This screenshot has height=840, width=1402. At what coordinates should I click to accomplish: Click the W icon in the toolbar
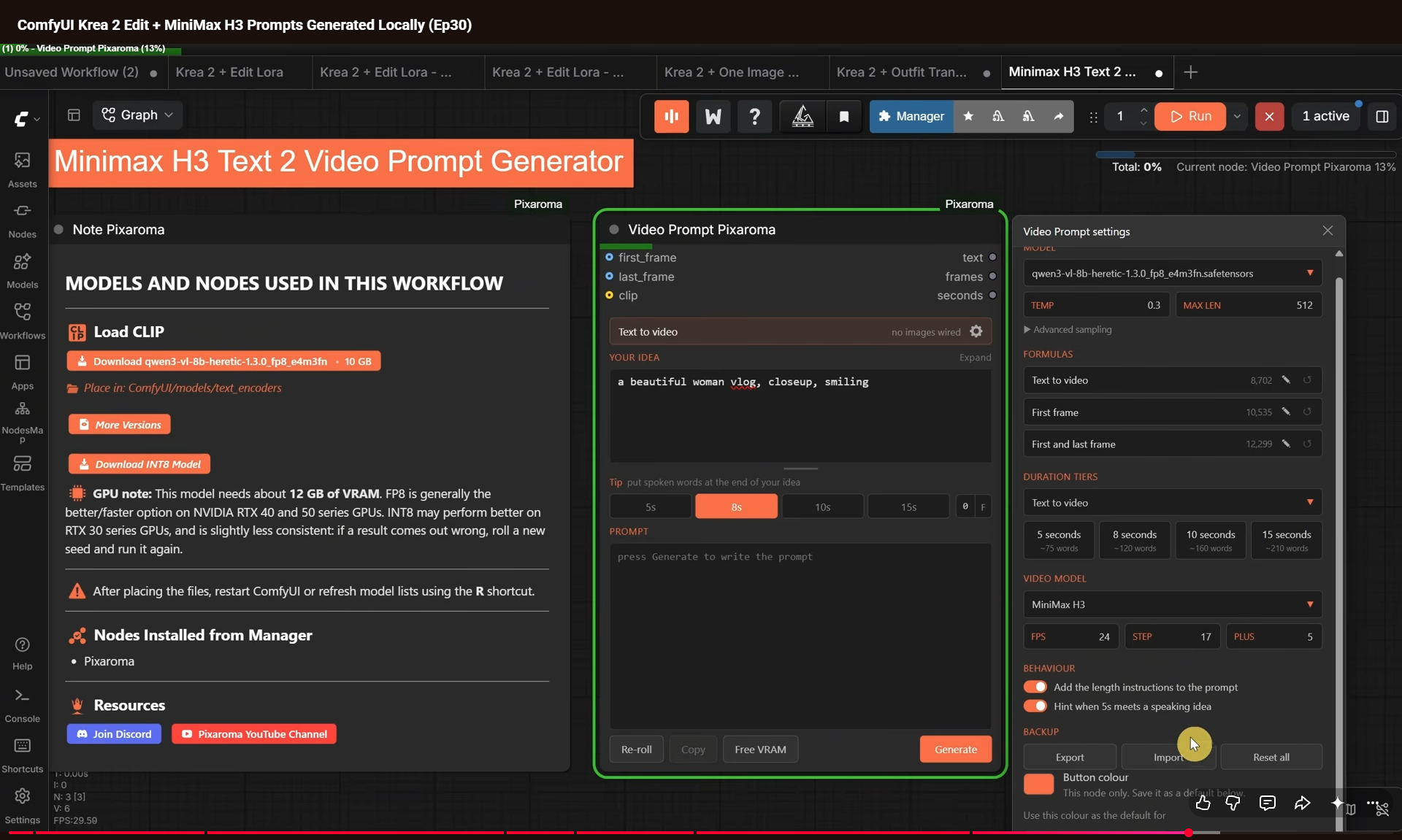[x=713, y=116]
